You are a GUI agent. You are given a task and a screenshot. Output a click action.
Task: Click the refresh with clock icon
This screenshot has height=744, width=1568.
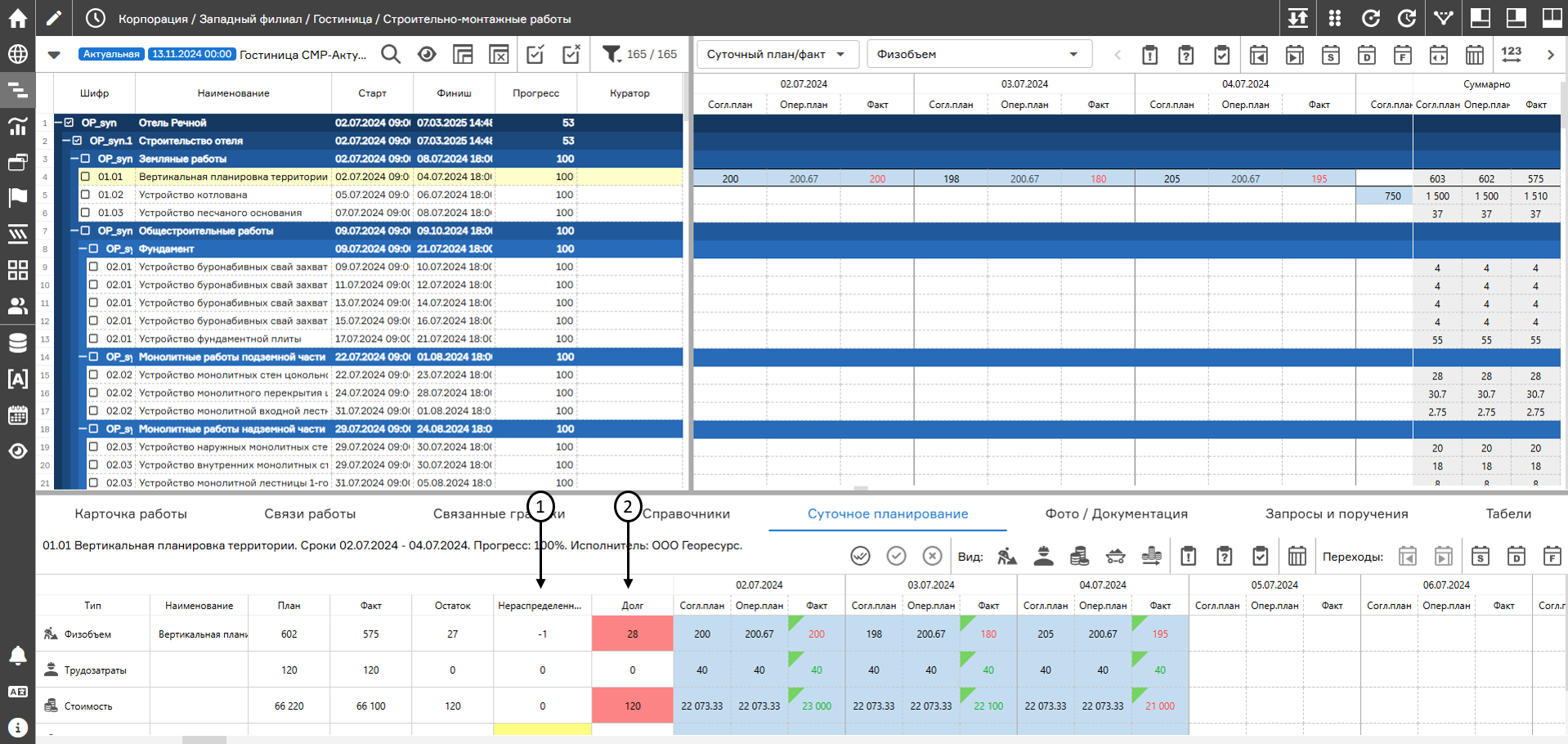point(1407,18)
